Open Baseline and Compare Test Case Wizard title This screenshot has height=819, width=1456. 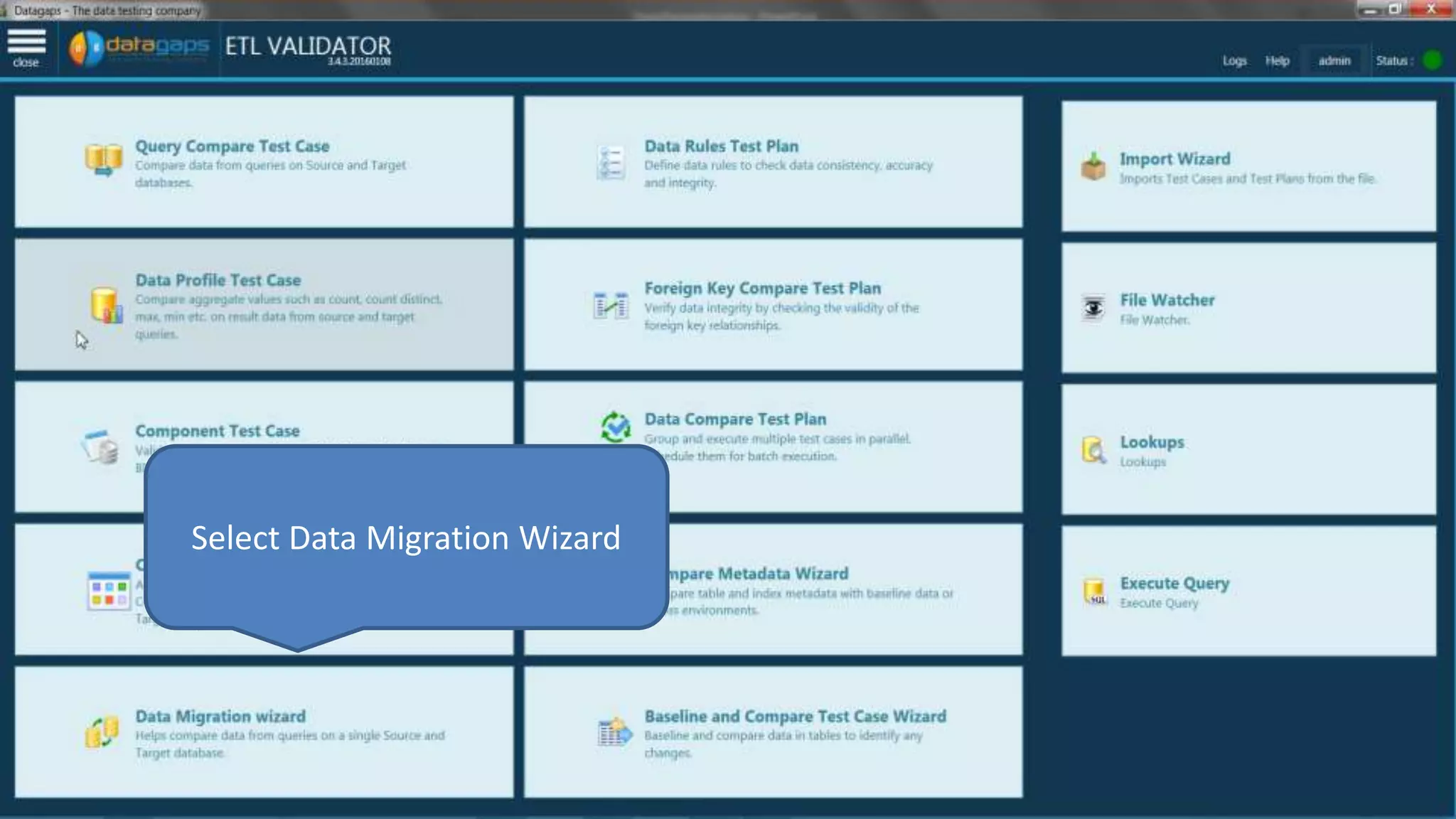796,716
